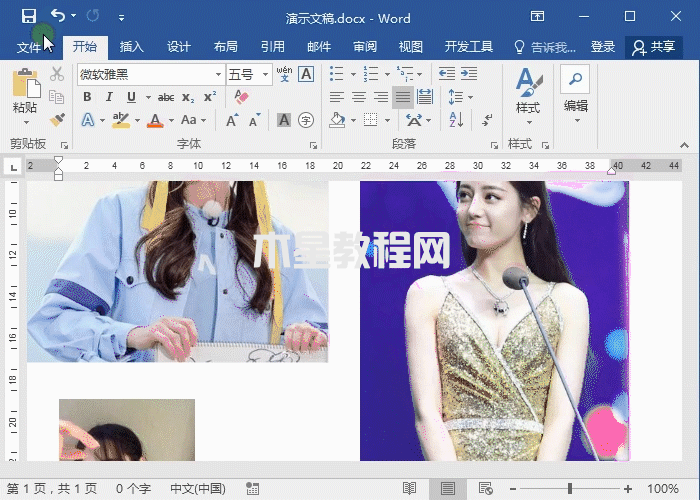Apply paragraph shading paint bucket
This screenshot has width=700, height=500.
pos(338,120)
